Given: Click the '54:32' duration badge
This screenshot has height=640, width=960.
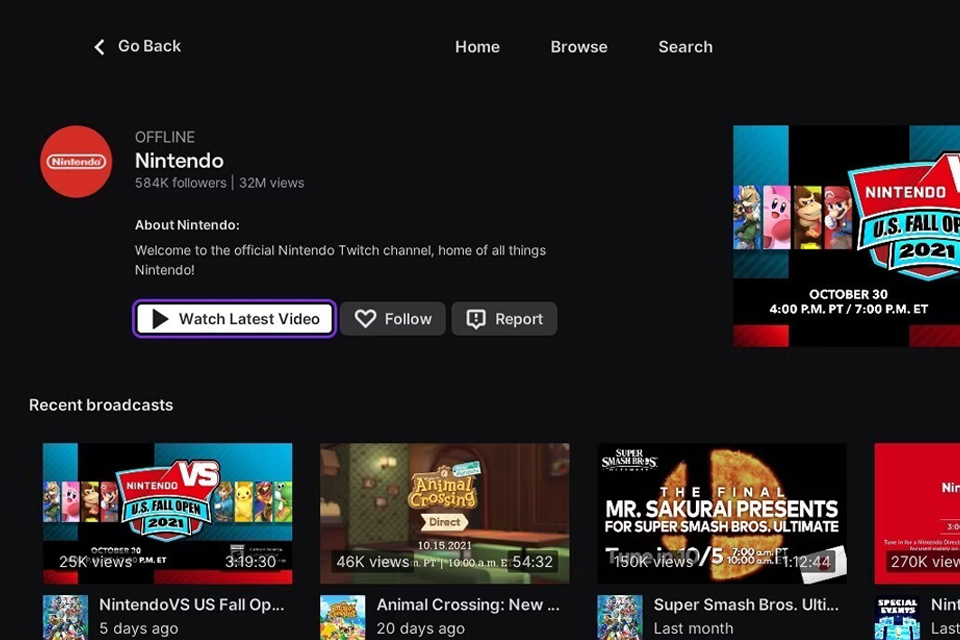Looking at the screenshot, I should click(532, 562).
